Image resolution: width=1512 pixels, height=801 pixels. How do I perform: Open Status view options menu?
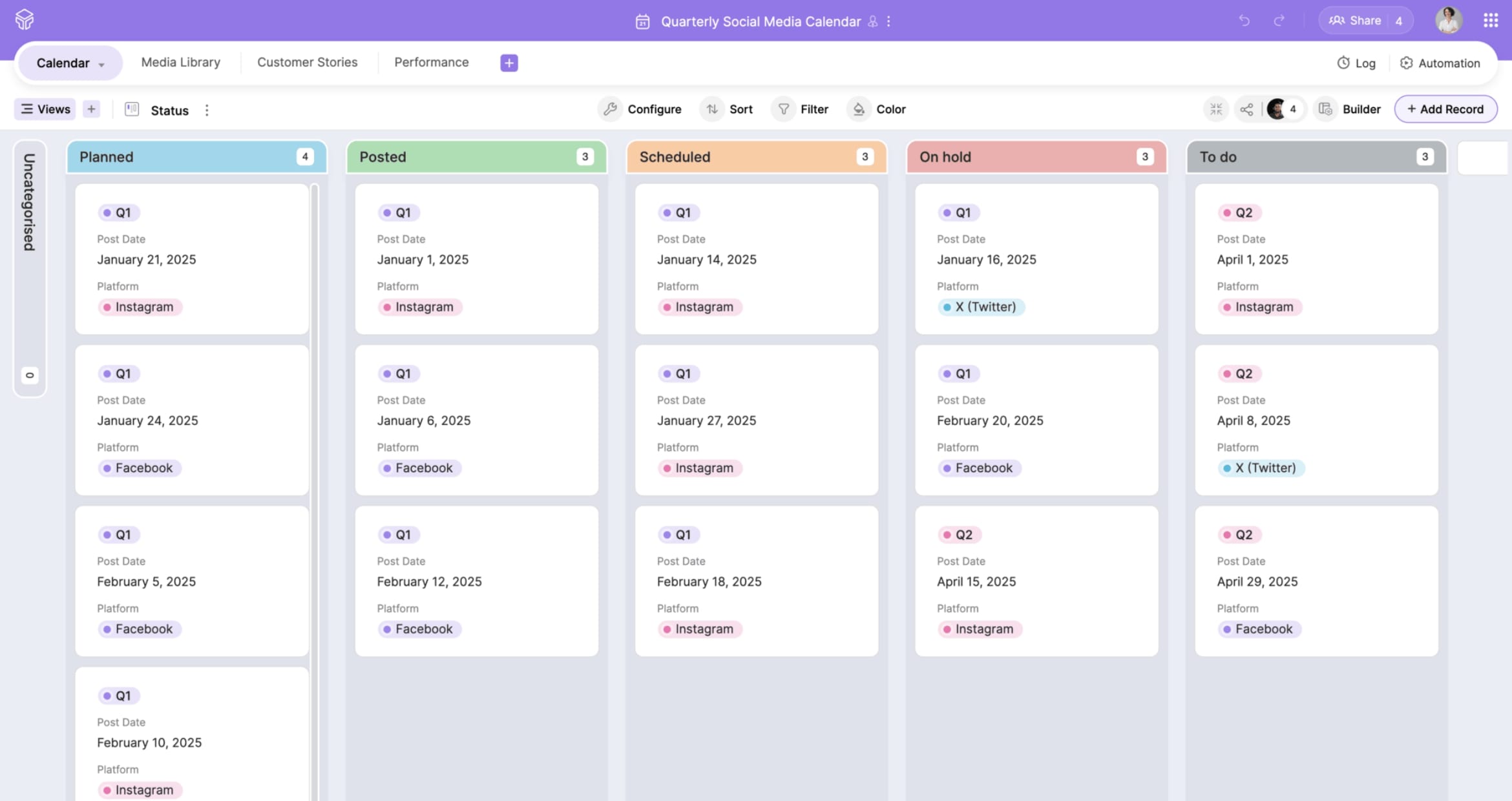coord(207,110)
